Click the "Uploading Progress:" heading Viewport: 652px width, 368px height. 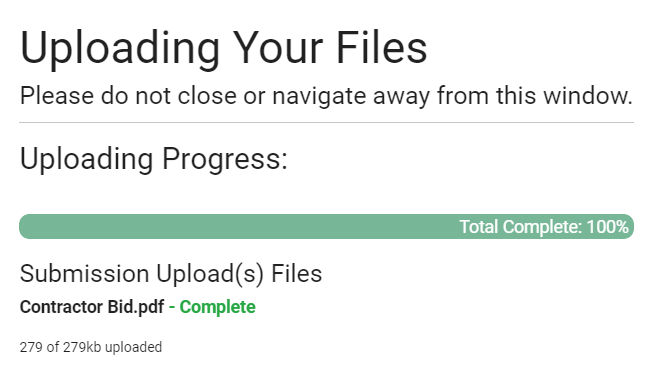coord(153,160)
